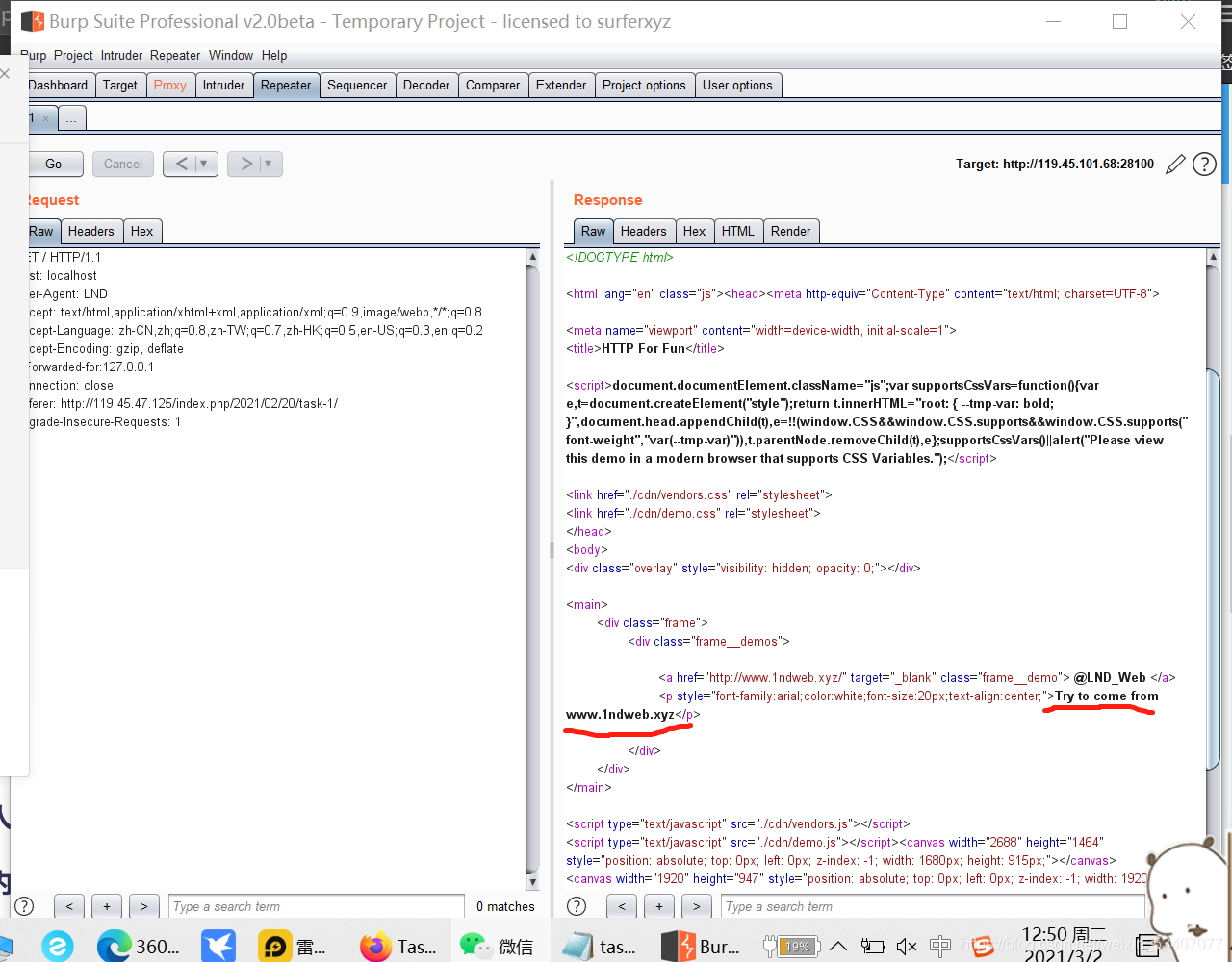Jump to next match in response search
The image size is (1232, 962).
pyautogui.click(x=697, y=906)
